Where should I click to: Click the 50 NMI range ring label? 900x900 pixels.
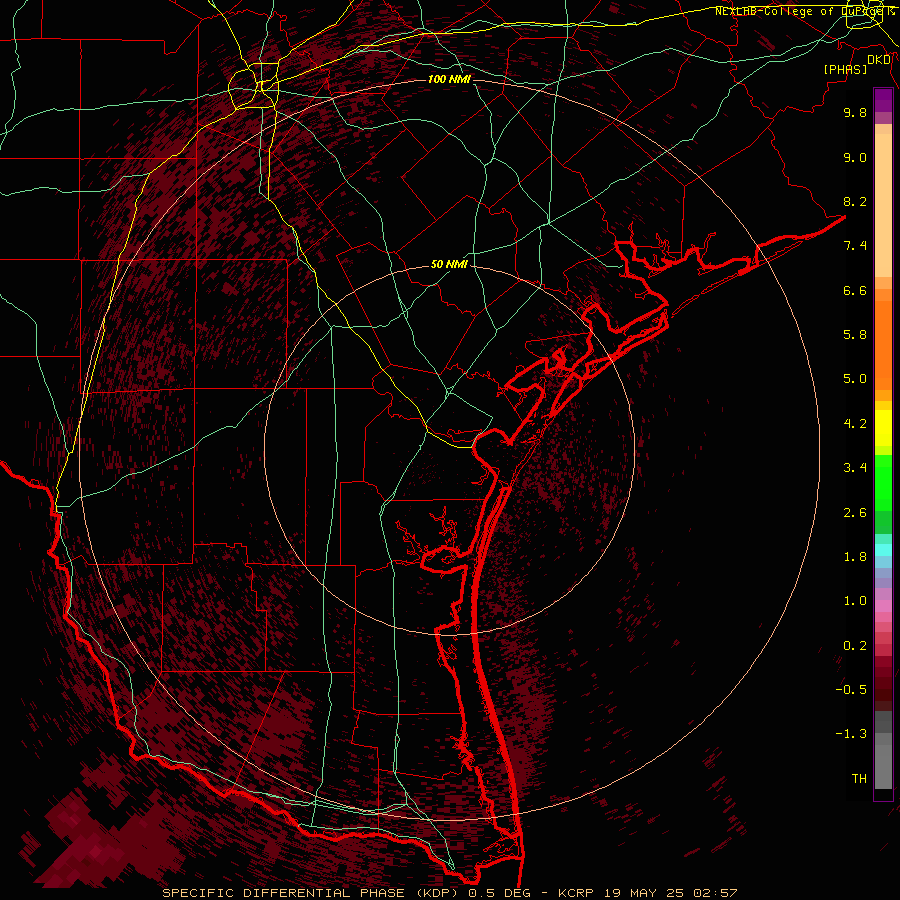tap(449, 264)
